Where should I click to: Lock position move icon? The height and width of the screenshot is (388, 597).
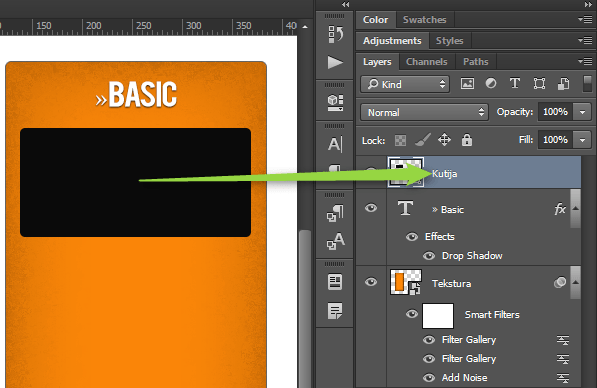click(x=444, y=140)
